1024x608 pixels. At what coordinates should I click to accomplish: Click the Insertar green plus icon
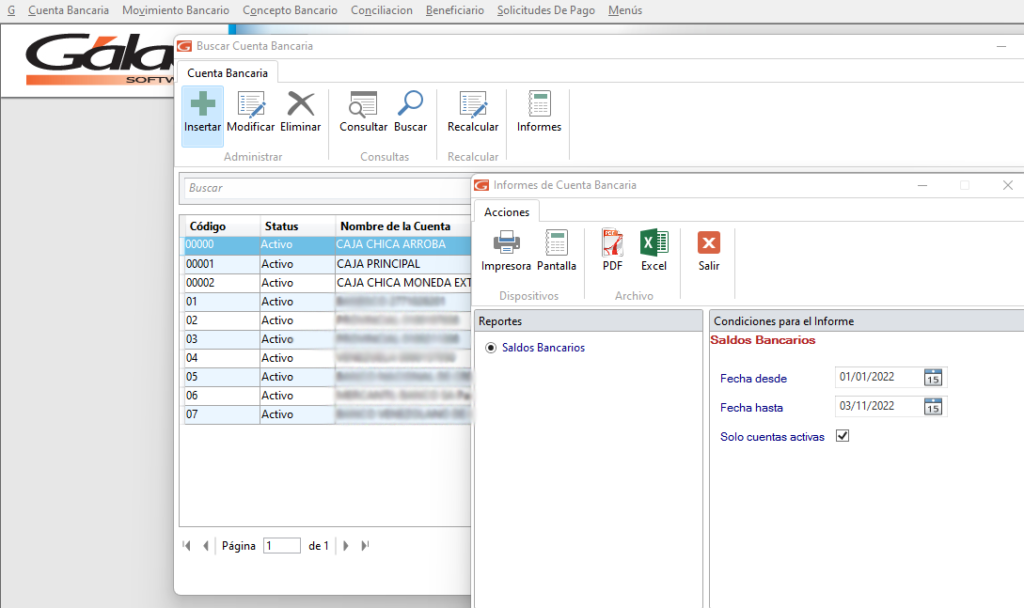click(x=202, y=105)
